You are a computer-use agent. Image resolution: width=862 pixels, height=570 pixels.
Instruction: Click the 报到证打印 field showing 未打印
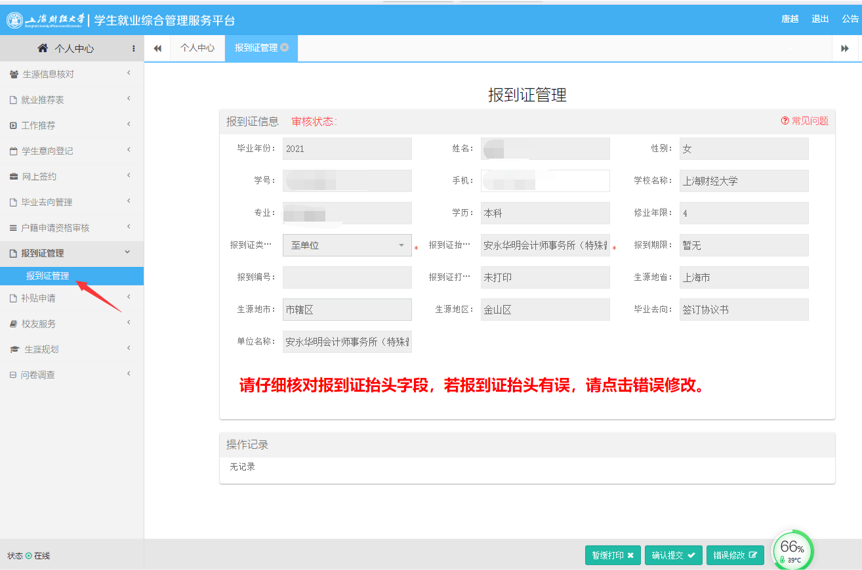(x=545, y=278)
